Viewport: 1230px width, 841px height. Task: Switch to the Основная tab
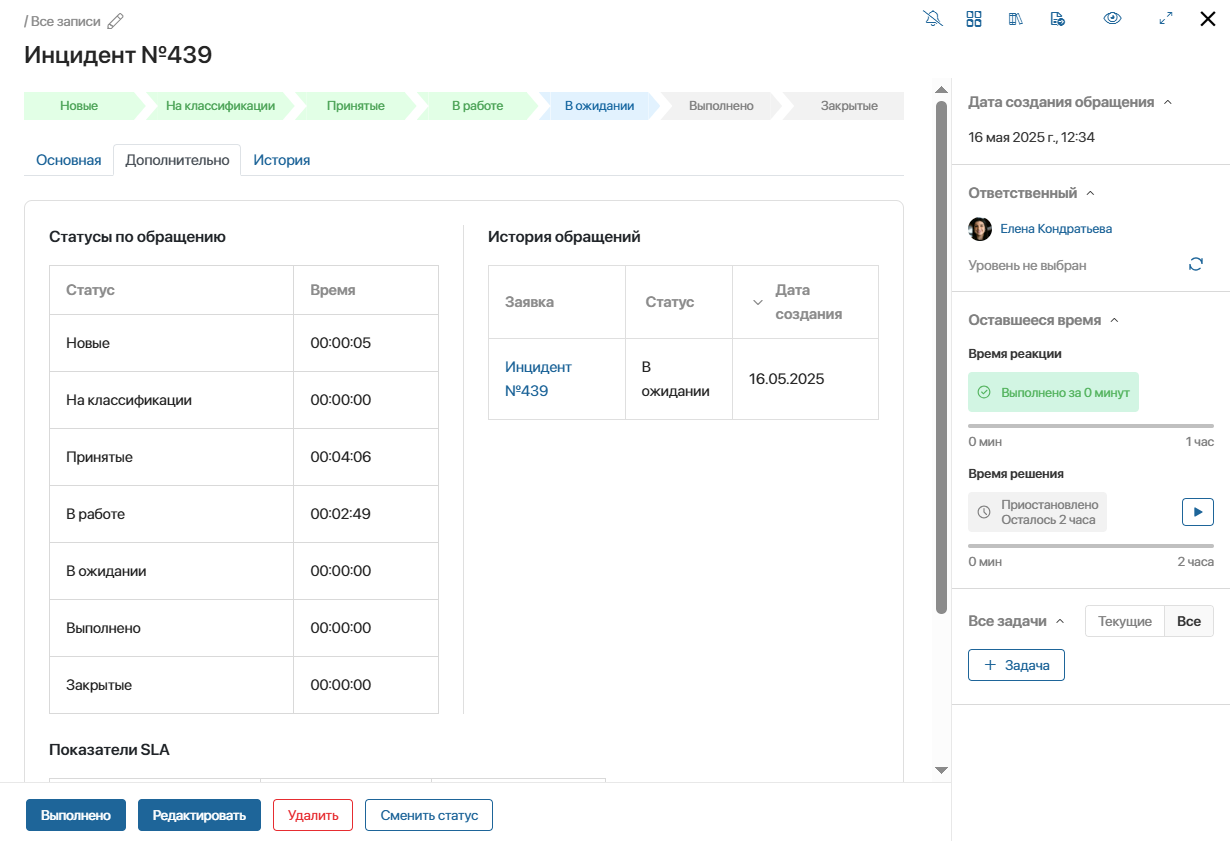point(69,160)
